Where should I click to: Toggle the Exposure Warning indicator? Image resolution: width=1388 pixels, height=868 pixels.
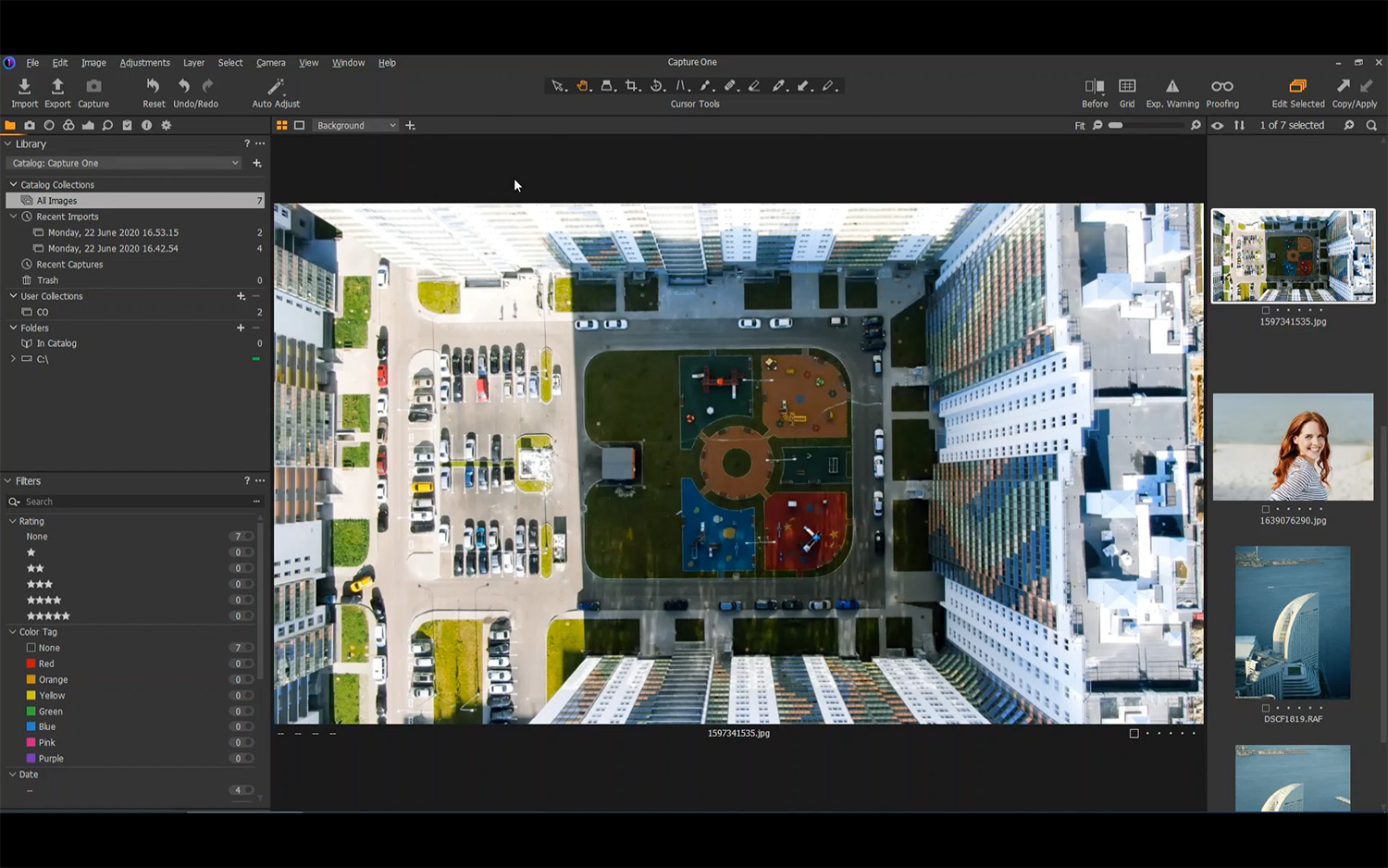[1171, 87]
